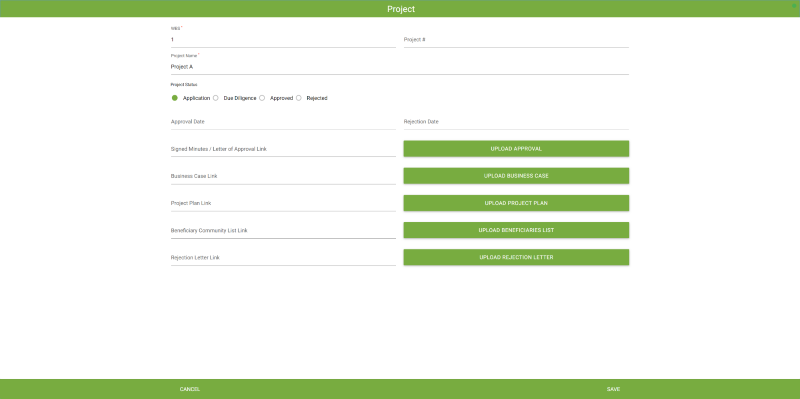Screen dimensions: 800x399
Task: Click the Project # field
Action: [x=516, y=39]
